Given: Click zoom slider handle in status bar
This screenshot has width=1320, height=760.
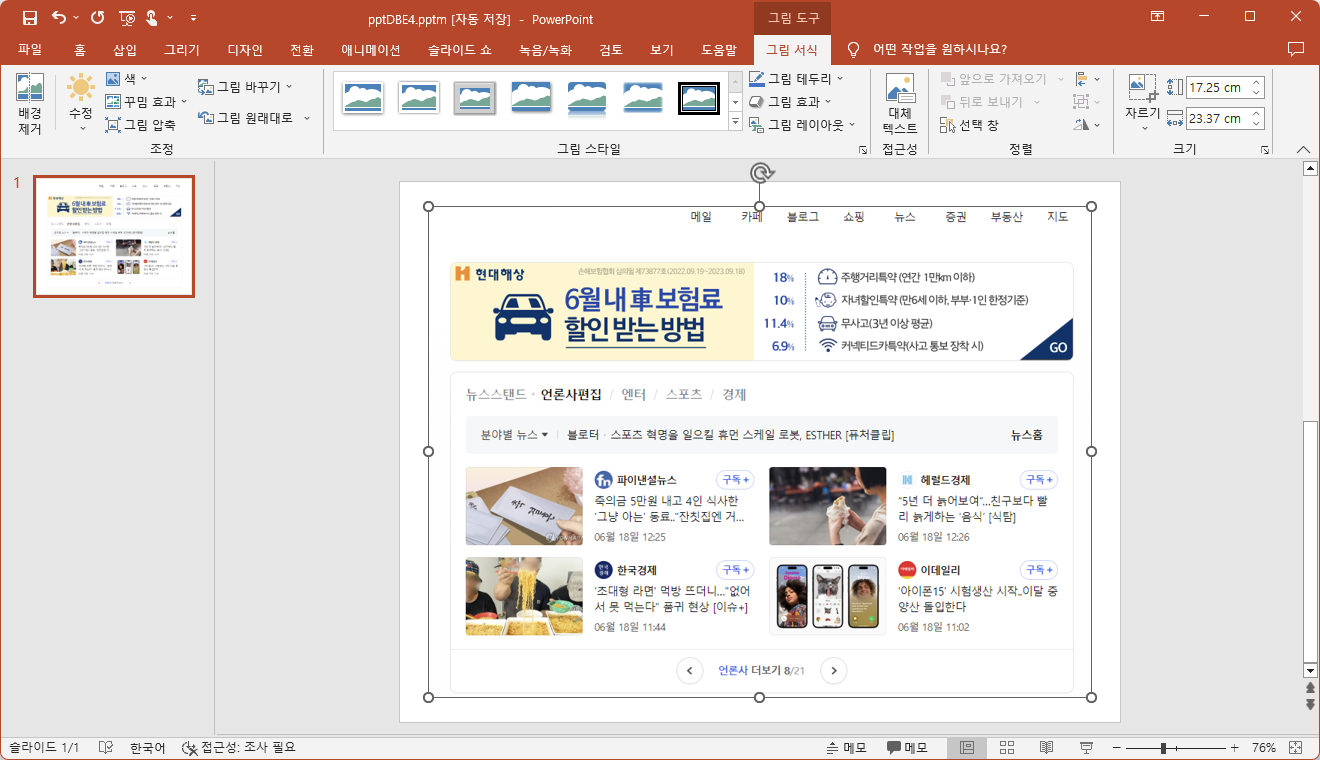Looking at the screenshot, I should tap(1163, 748).
